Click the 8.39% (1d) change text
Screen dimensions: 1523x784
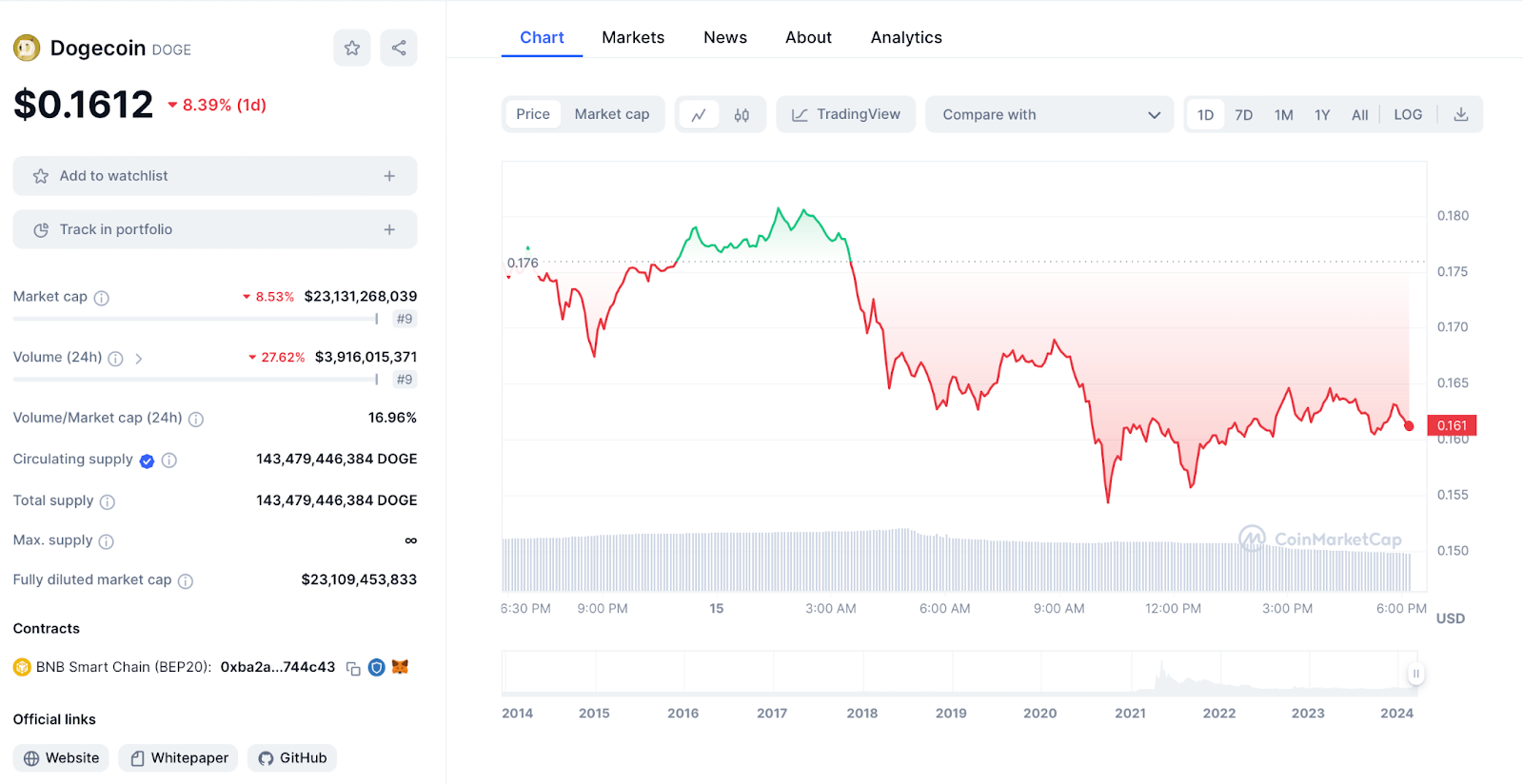pos(225,105)
